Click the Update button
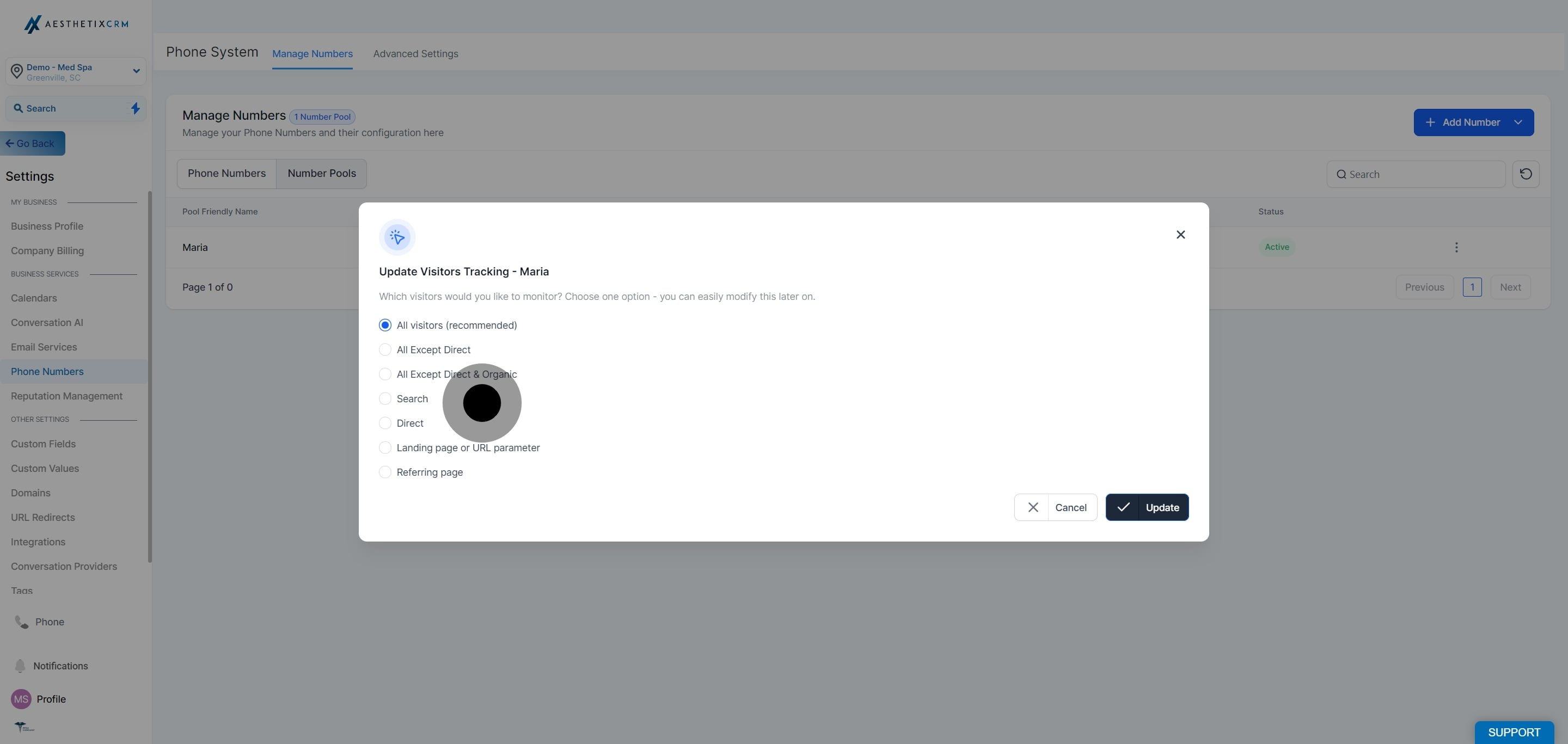The image size is (1568, 744). pyautogui.click(x=1147, y=507)
